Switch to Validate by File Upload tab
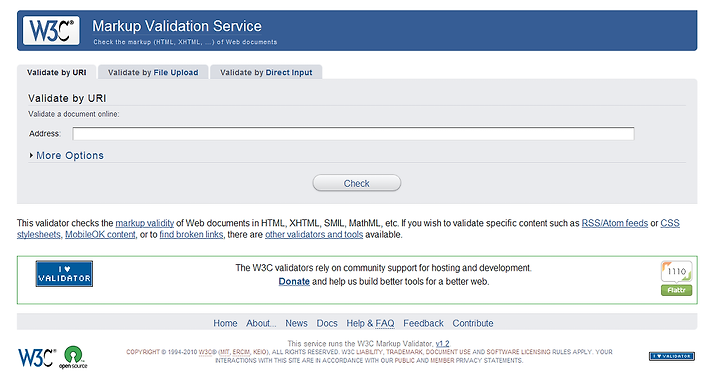 pyautogui.click(x=153, y=72)
